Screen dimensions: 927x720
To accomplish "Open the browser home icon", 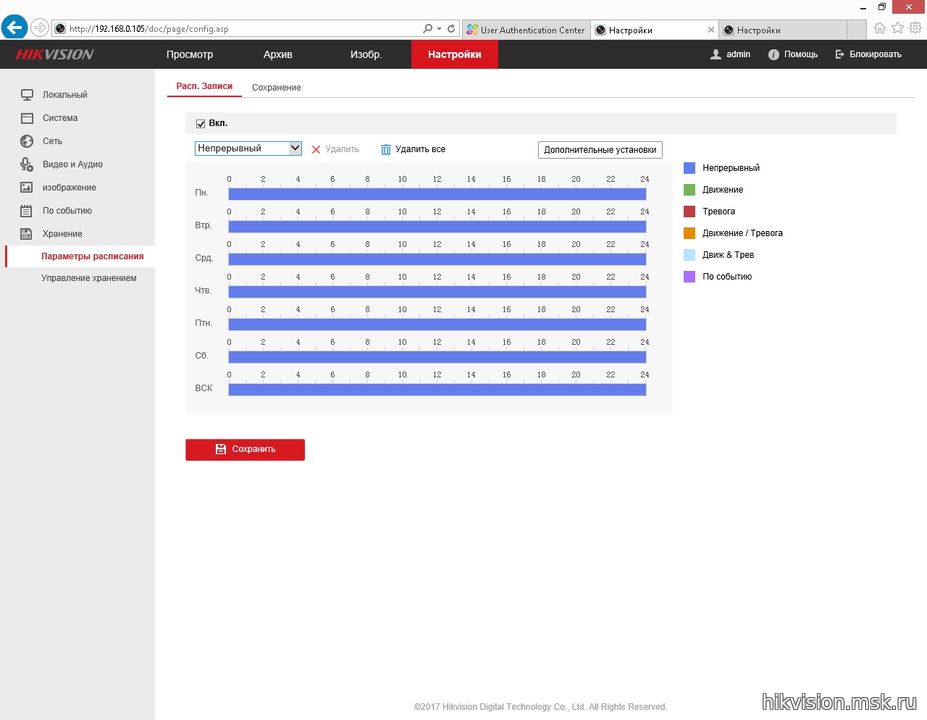I will (880, 28).
